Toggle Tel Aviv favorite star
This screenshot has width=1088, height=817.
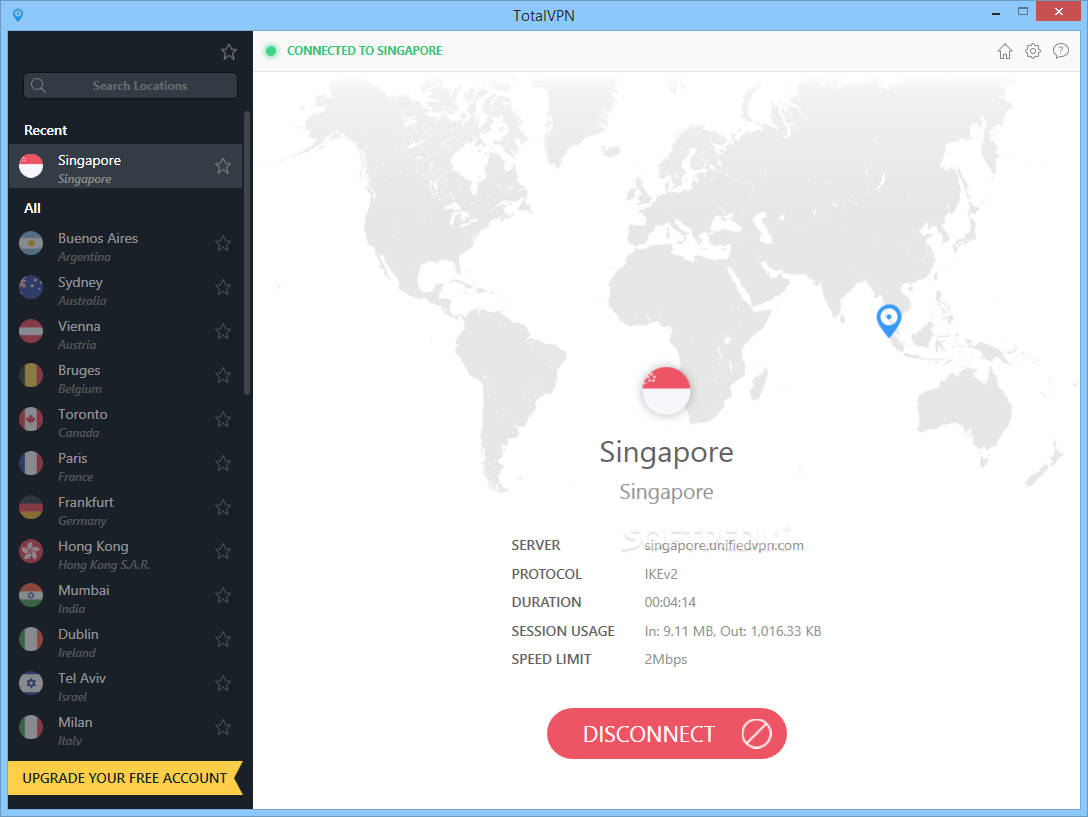click(x=223, y=684)
